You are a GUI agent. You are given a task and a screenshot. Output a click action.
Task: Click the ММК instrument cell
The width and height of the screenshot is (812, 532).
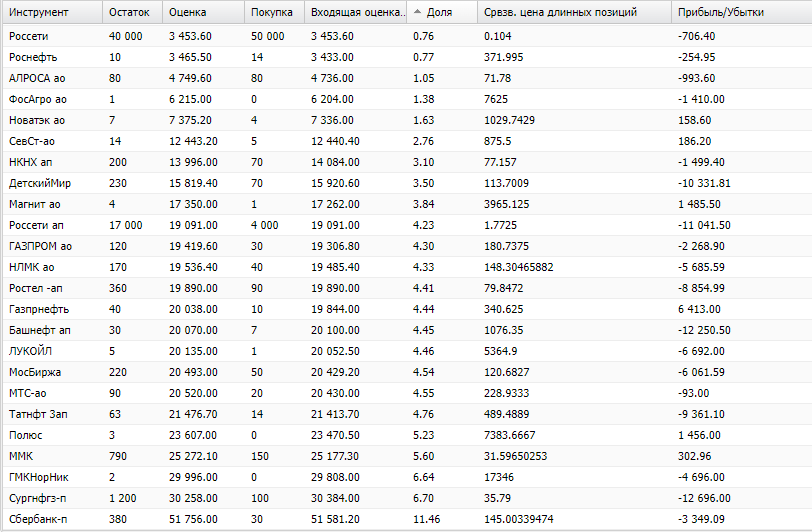click(21, 456)
